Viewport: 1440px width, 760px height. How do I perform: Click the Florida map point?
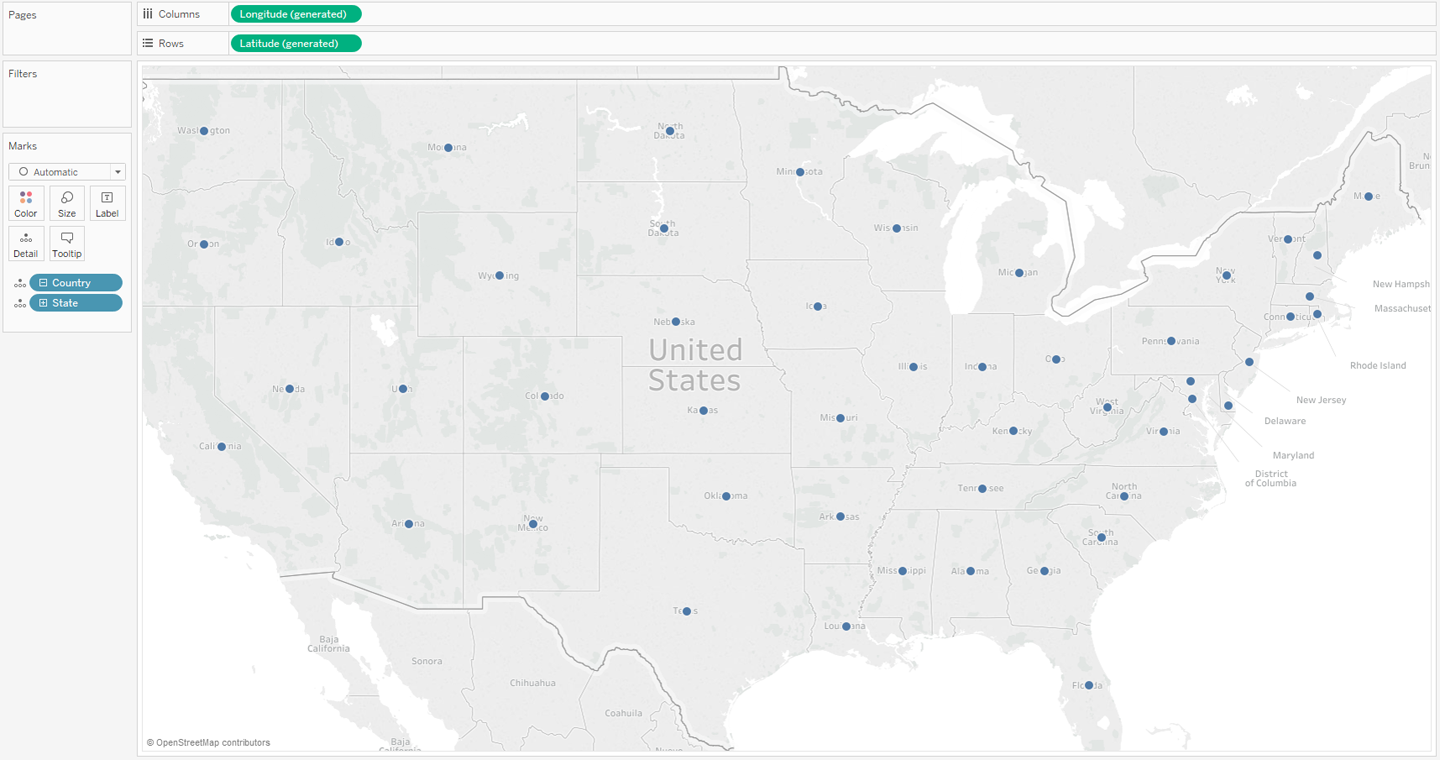[1090, 685]
